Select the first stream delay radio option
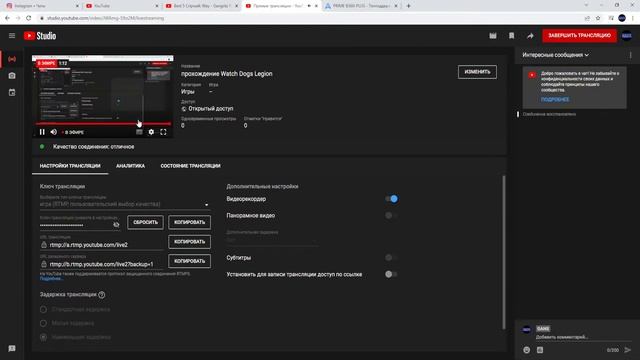The image size is (640, 360). [43, 309]
